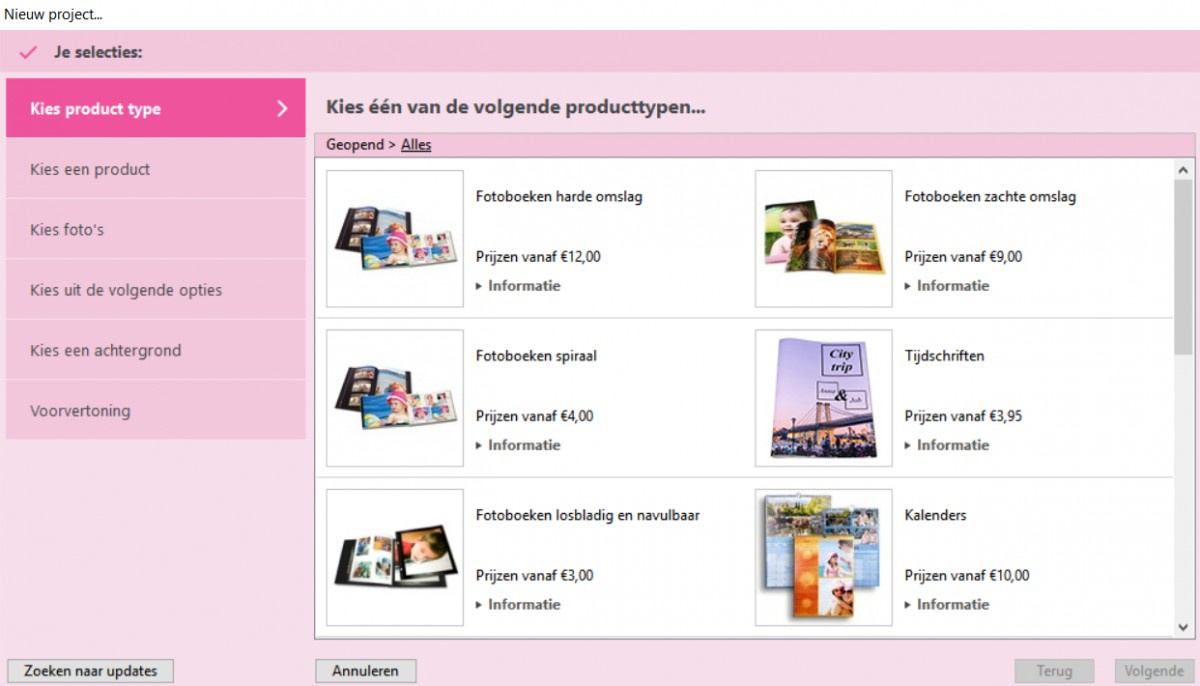This screenshot has width=1200, height=686.
Task: Go to Kies een product step
Action: click(155, 170)
